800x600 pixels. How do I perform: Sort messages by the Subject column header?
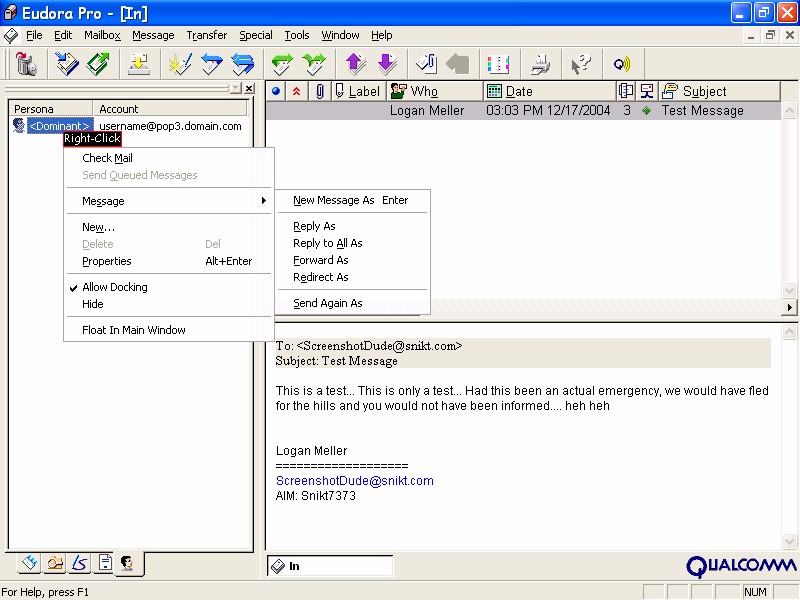click(x=719, y=91)
